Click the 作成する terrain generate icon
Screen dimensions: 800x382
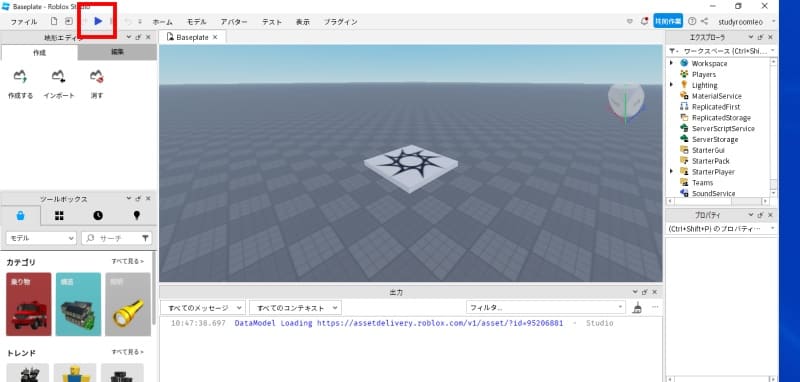coord(20,84)
